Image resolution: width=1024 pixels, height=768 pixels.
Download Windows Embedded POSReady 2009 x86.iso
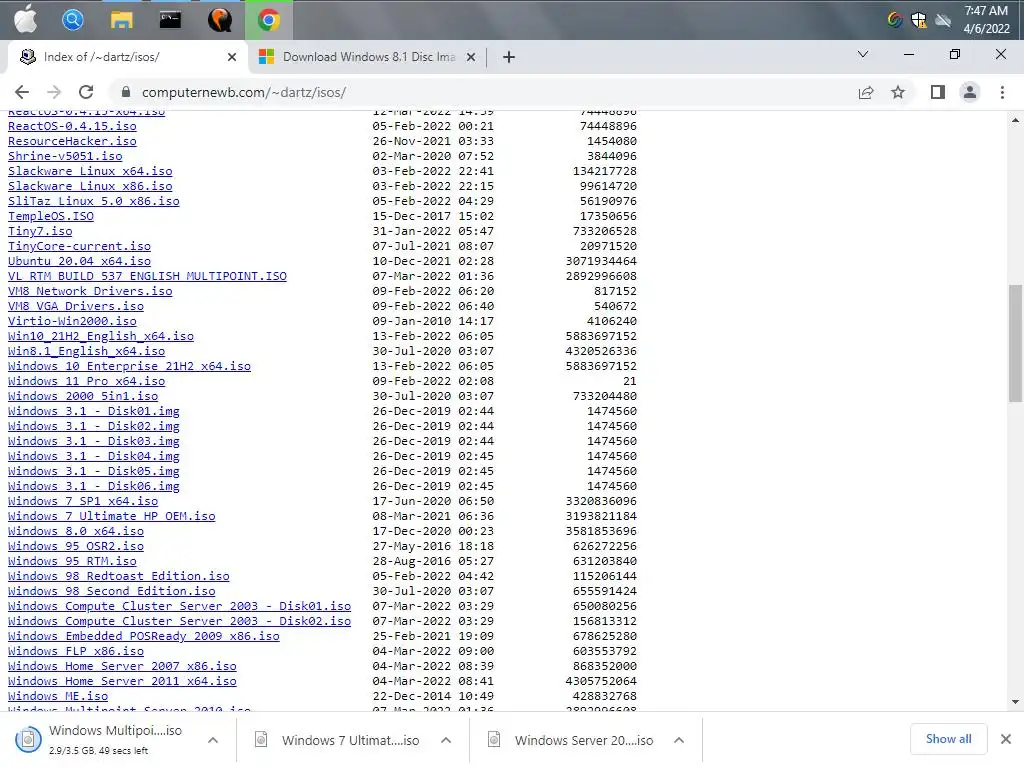(x=144, y=636)
